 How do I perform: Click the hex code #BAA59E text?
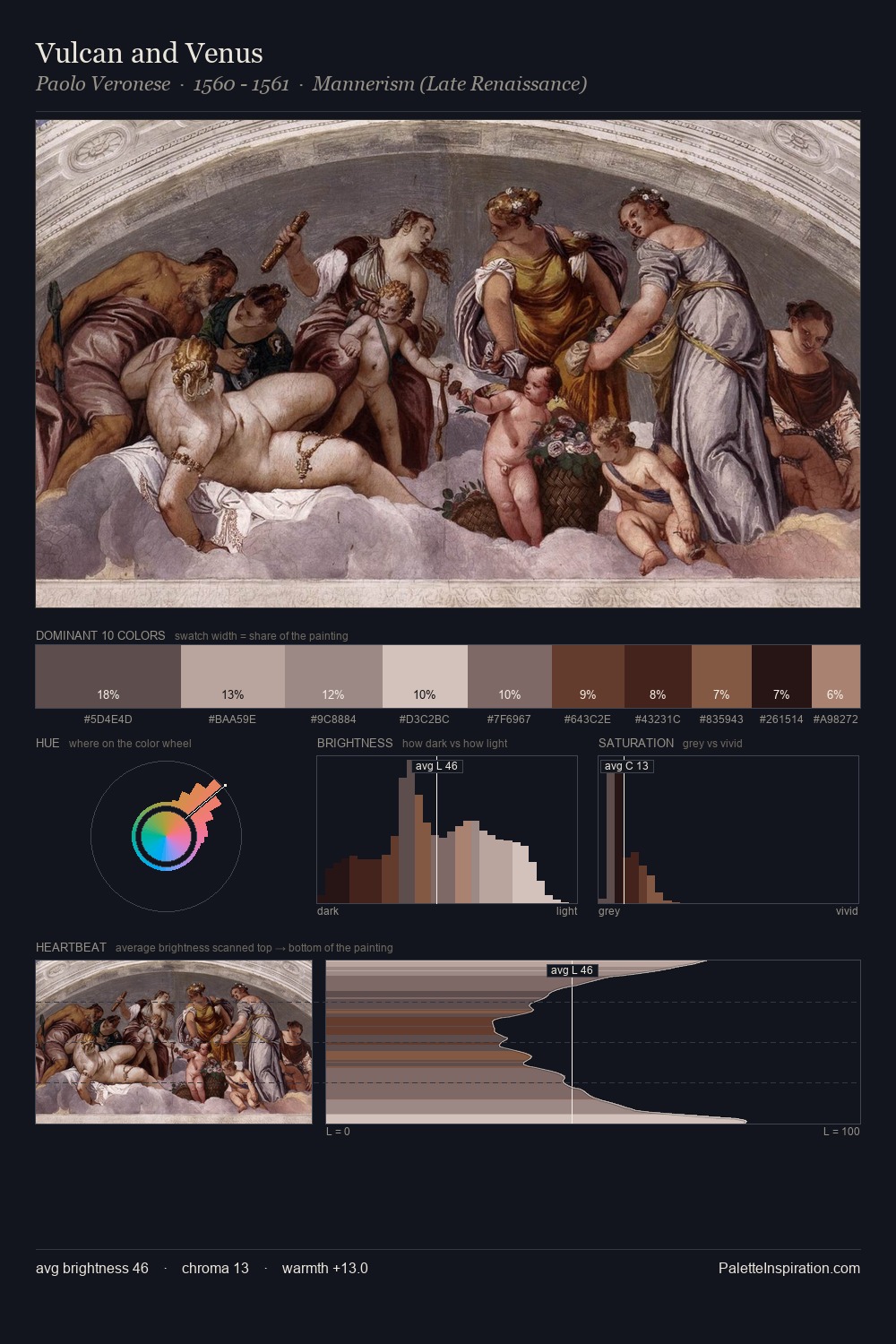(233, 719)
